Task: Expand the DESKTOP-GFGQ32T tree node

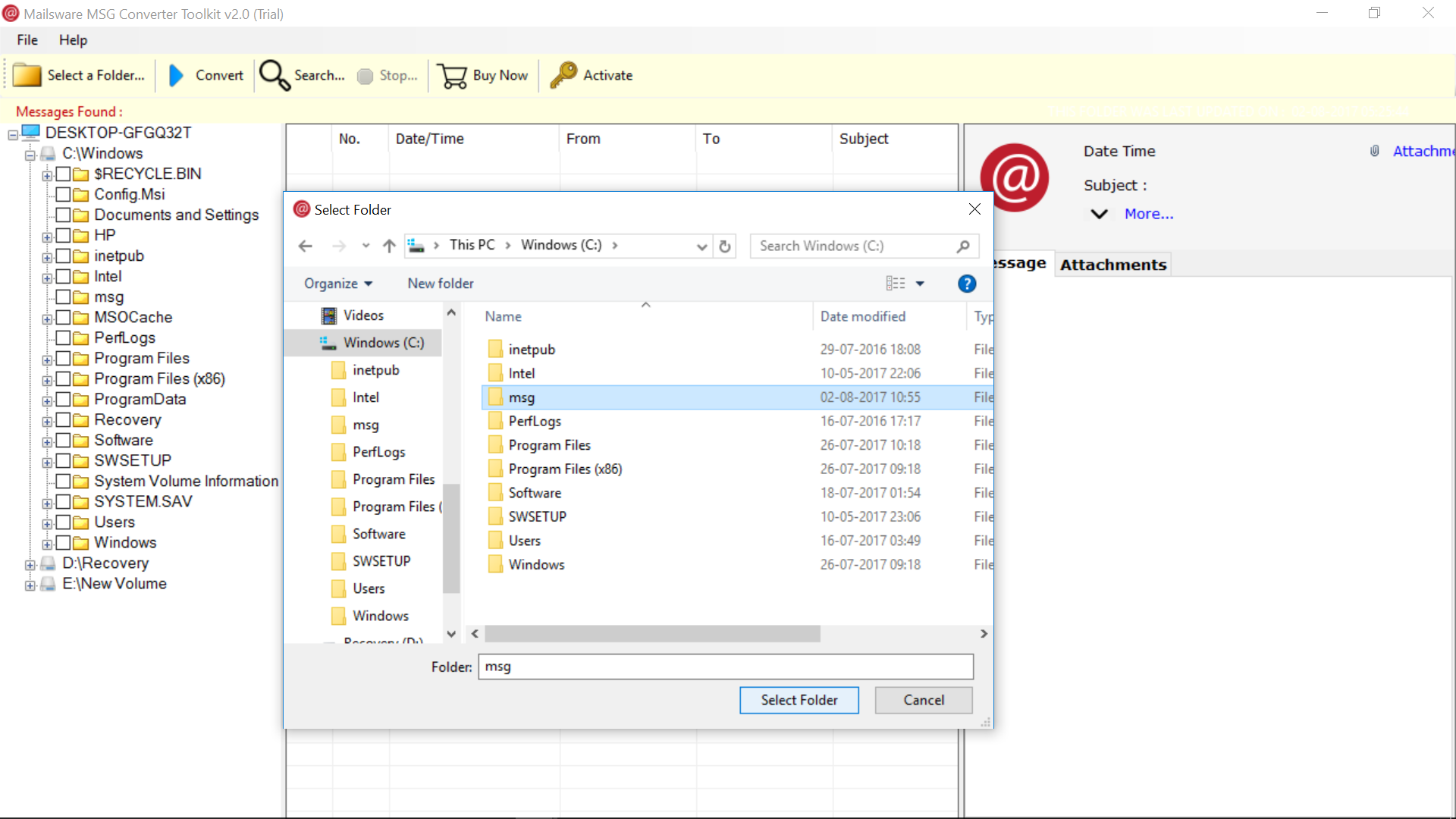Action: (15, 131)
